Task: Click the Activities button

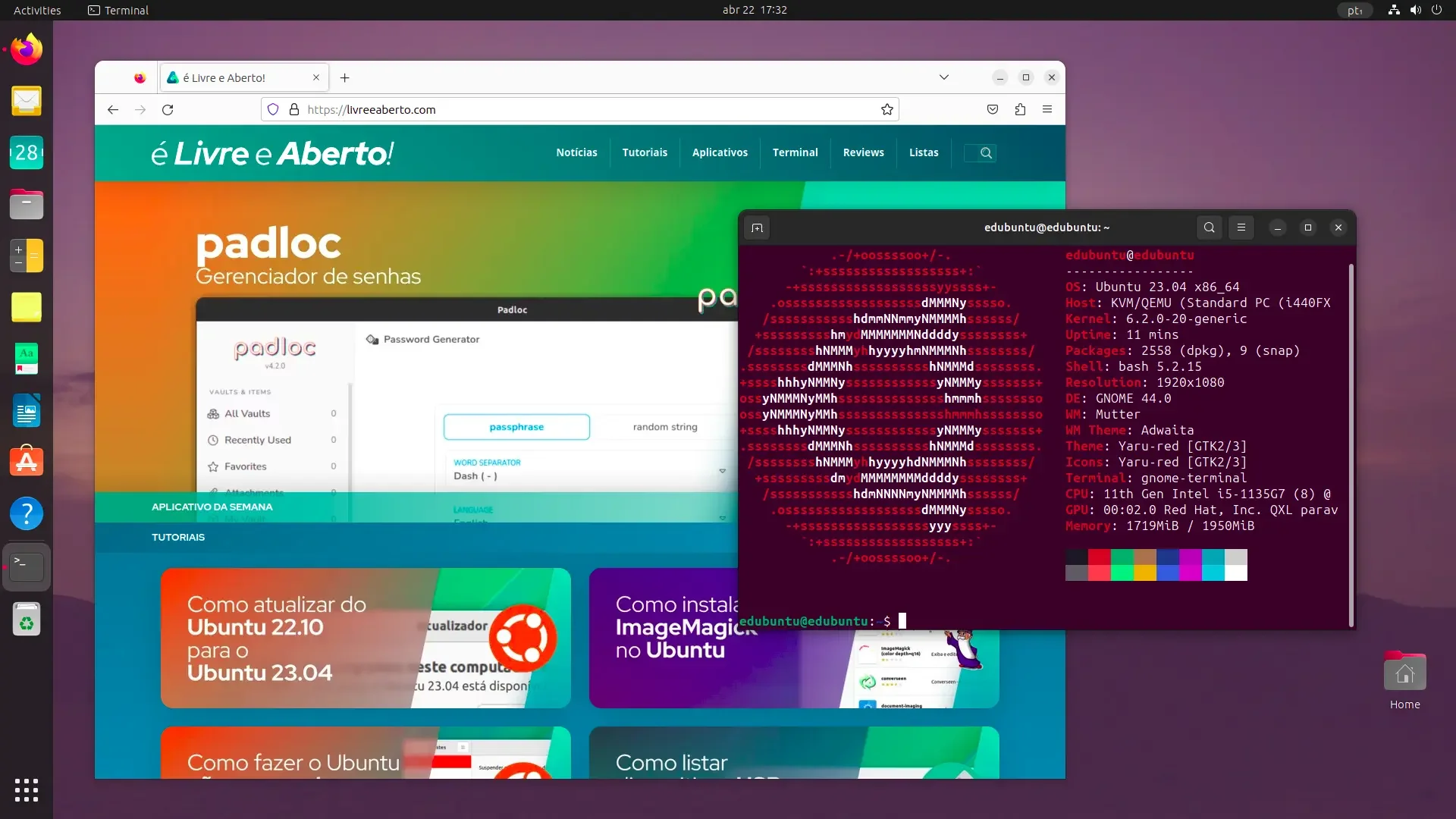Action: (x=37, y=10)
